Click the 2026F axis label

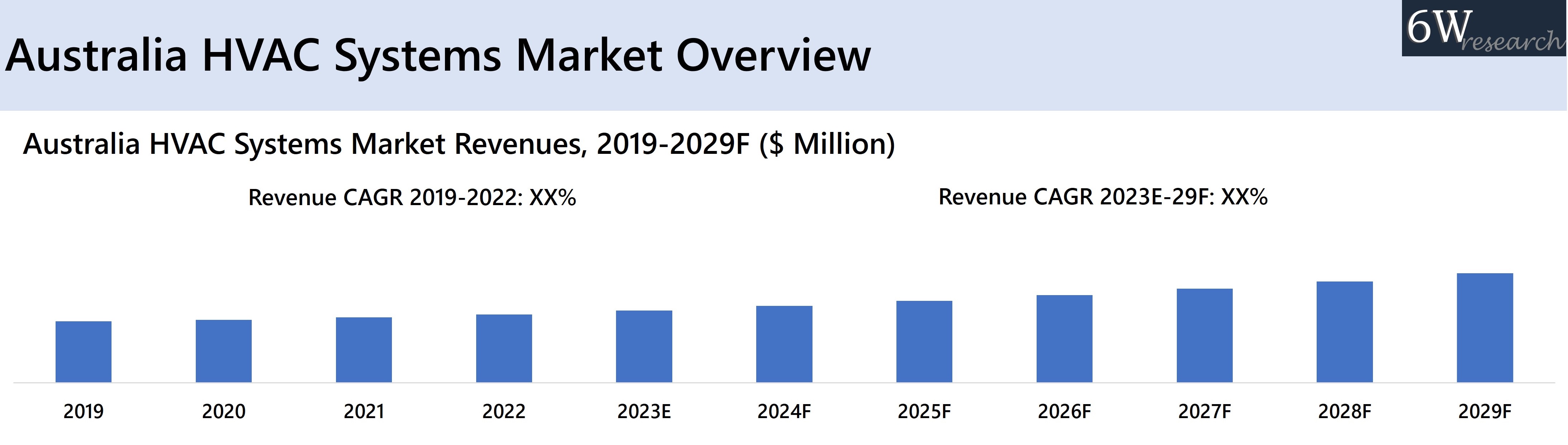point(1064,412)
